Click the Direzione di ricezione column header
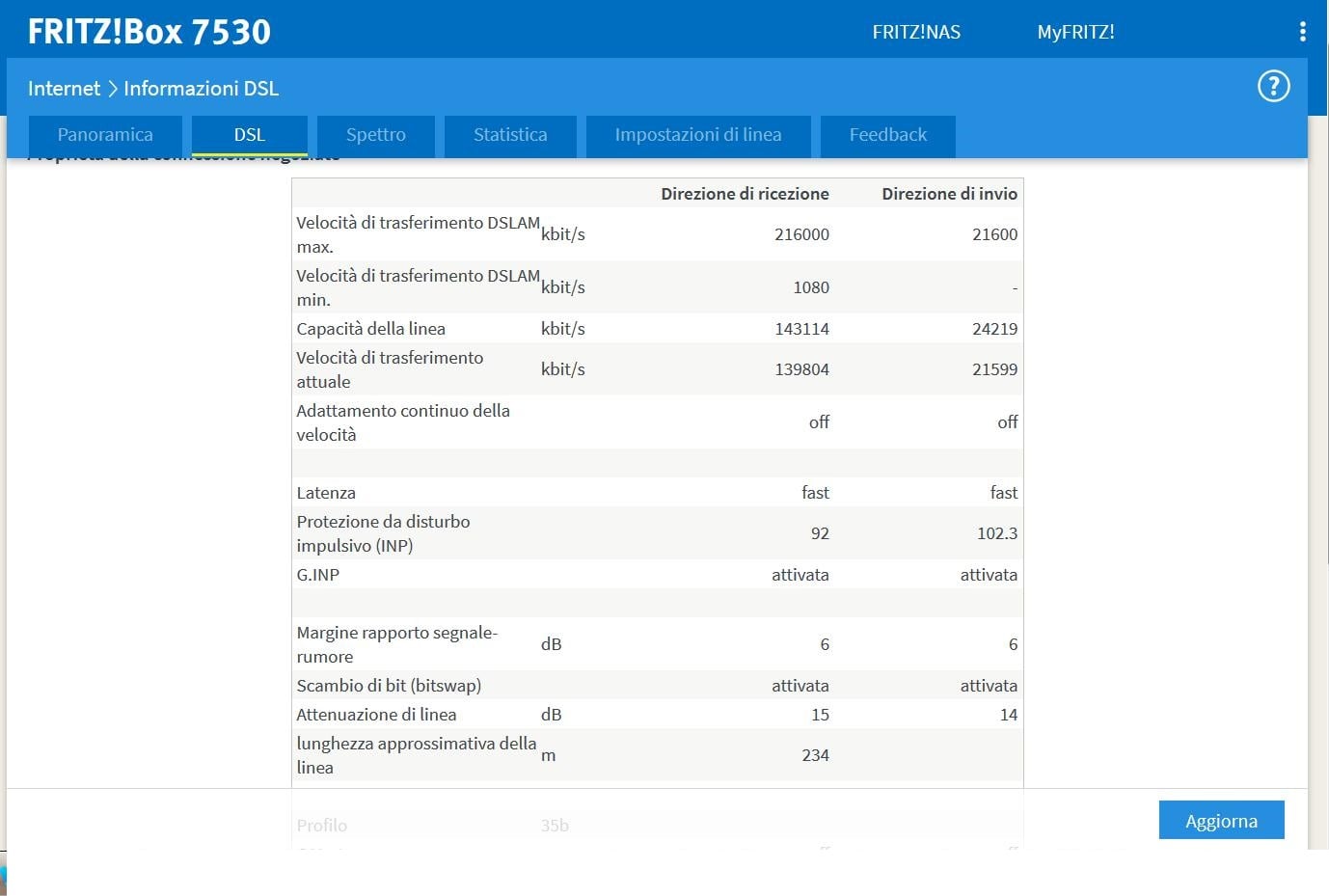This screenshot has width=1329, height=896. tap(745, 194)
